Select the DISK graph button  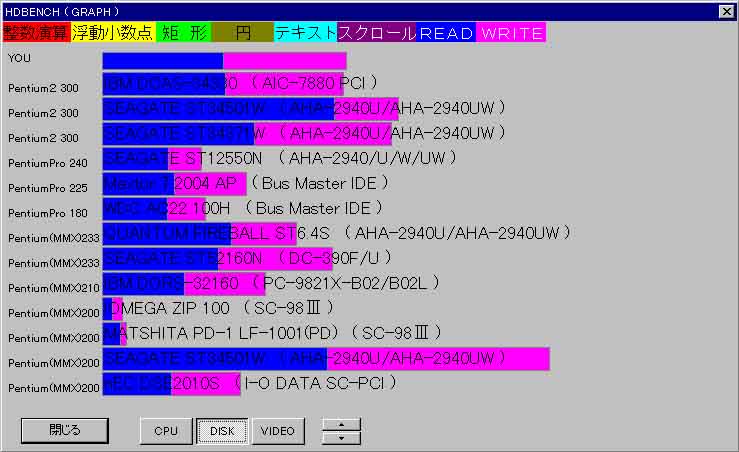tap(221, 431)
